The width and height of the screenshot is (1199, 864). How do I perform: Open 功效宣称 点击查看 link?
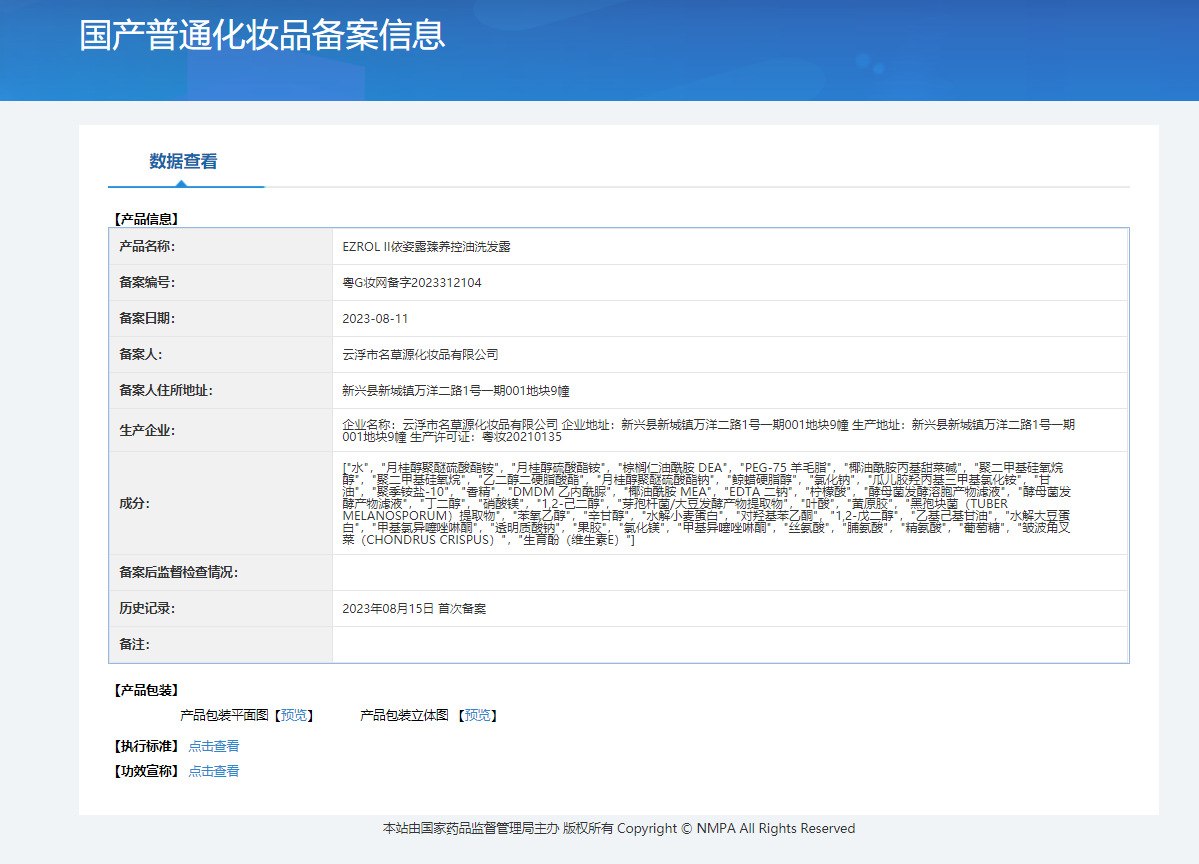click(x=214, y=771)
